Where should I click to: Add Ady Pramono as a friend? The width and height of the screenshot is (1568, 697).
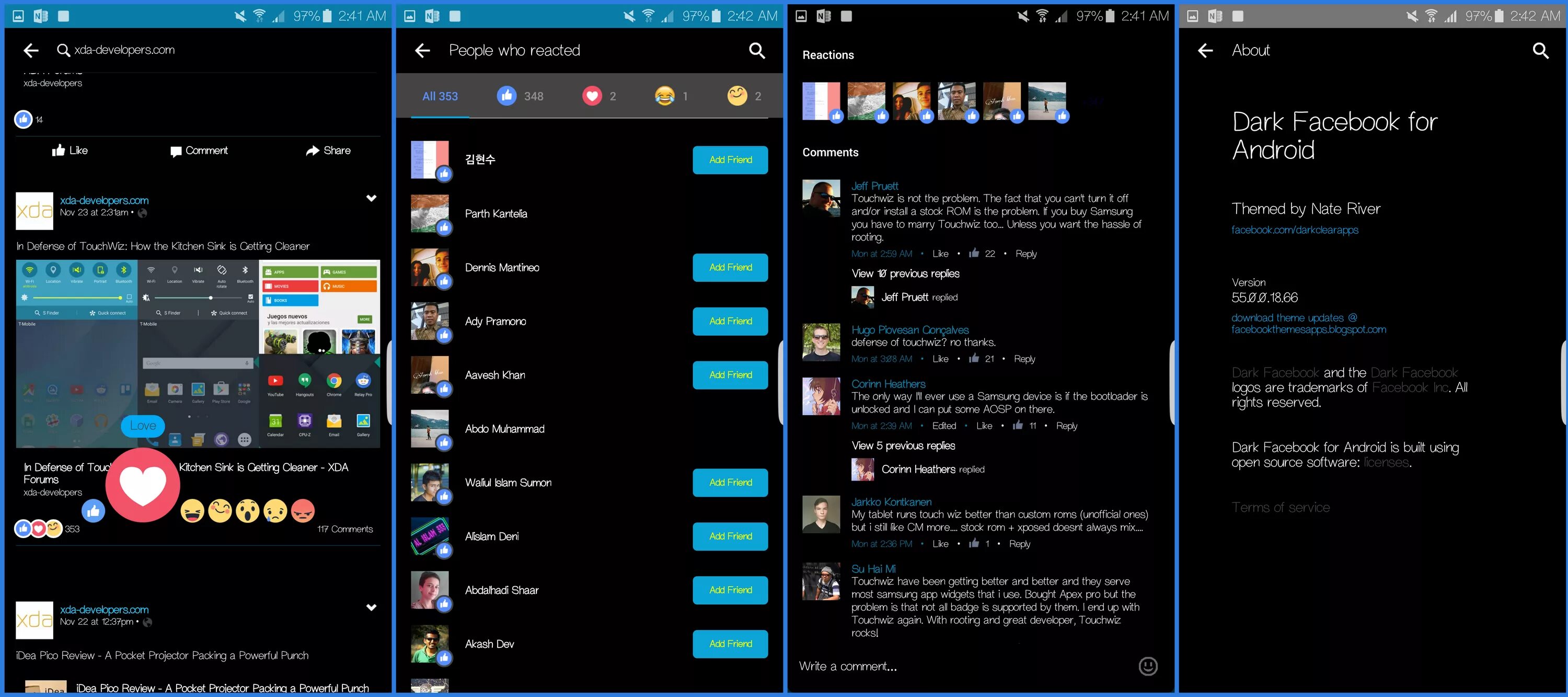(730, 322)
